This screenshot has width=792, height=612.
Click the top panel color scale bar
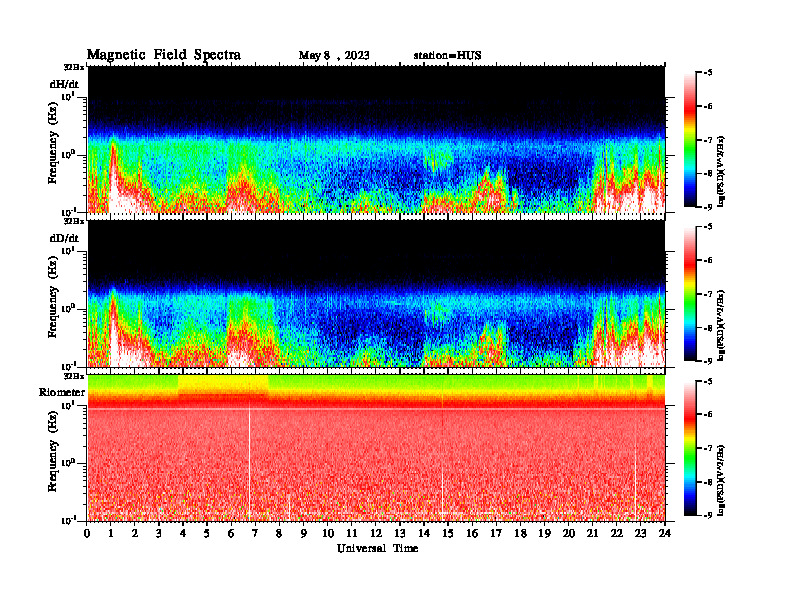pos(689,139)
